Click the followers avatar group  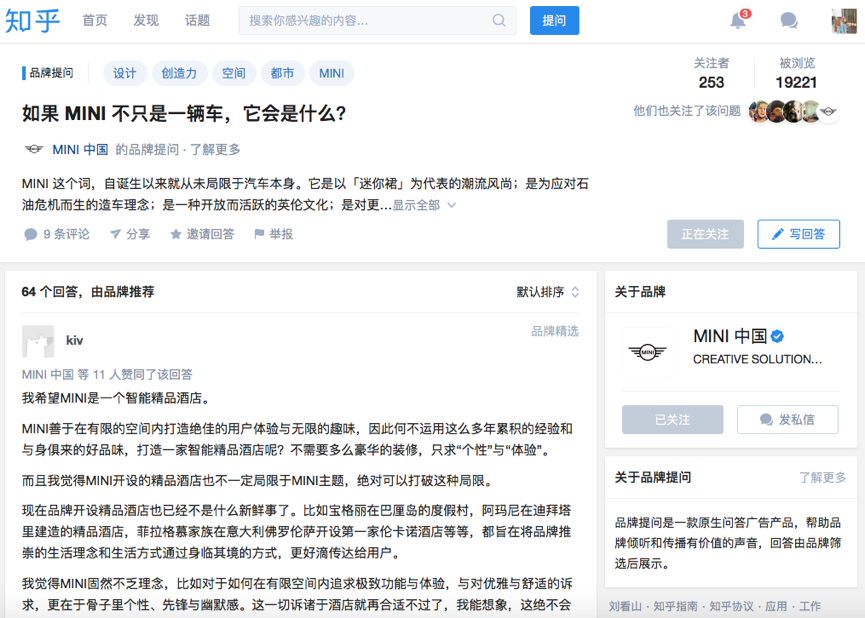point(793,111)
